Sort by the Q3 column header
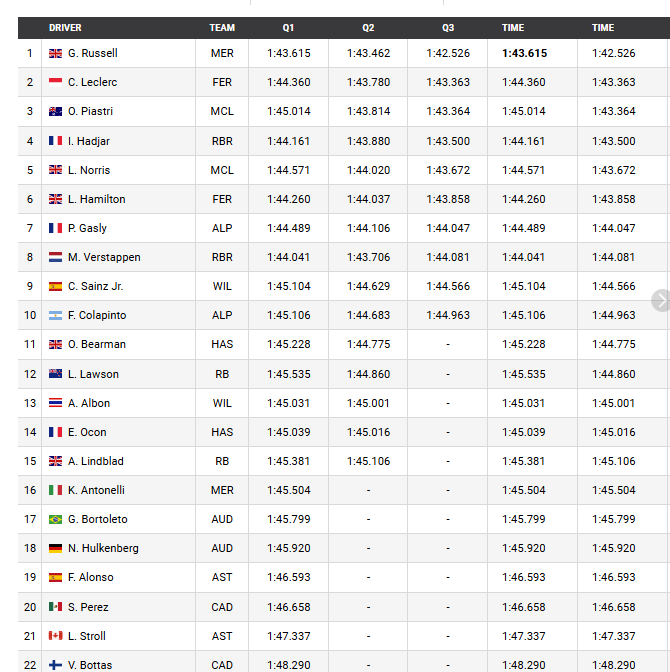 448,28
